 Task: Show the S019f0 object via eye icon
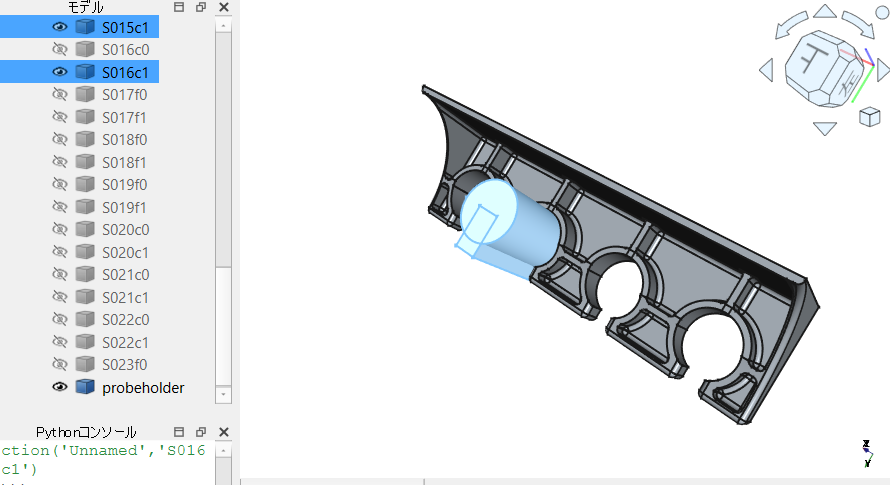[60, 185]
